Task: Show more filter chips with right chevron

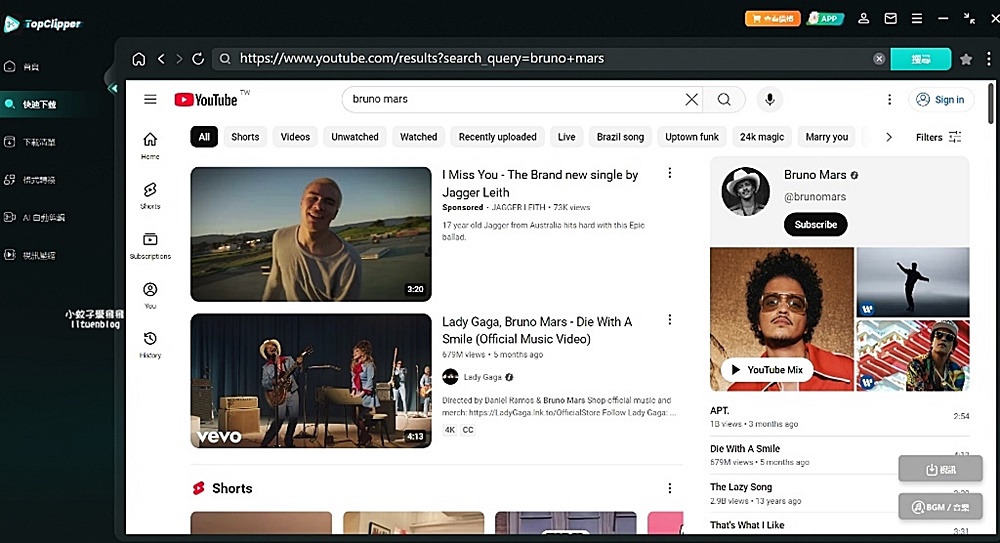Action: [x=888, y=137]
